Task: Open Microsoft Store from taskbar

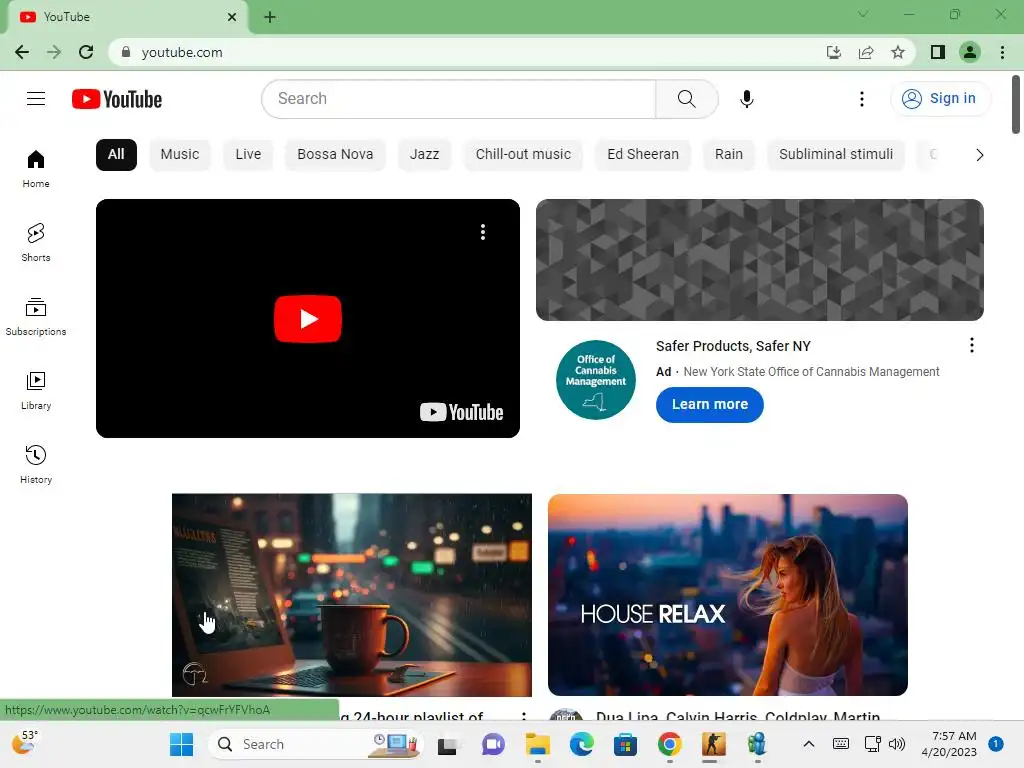Action: pos(625,744)
